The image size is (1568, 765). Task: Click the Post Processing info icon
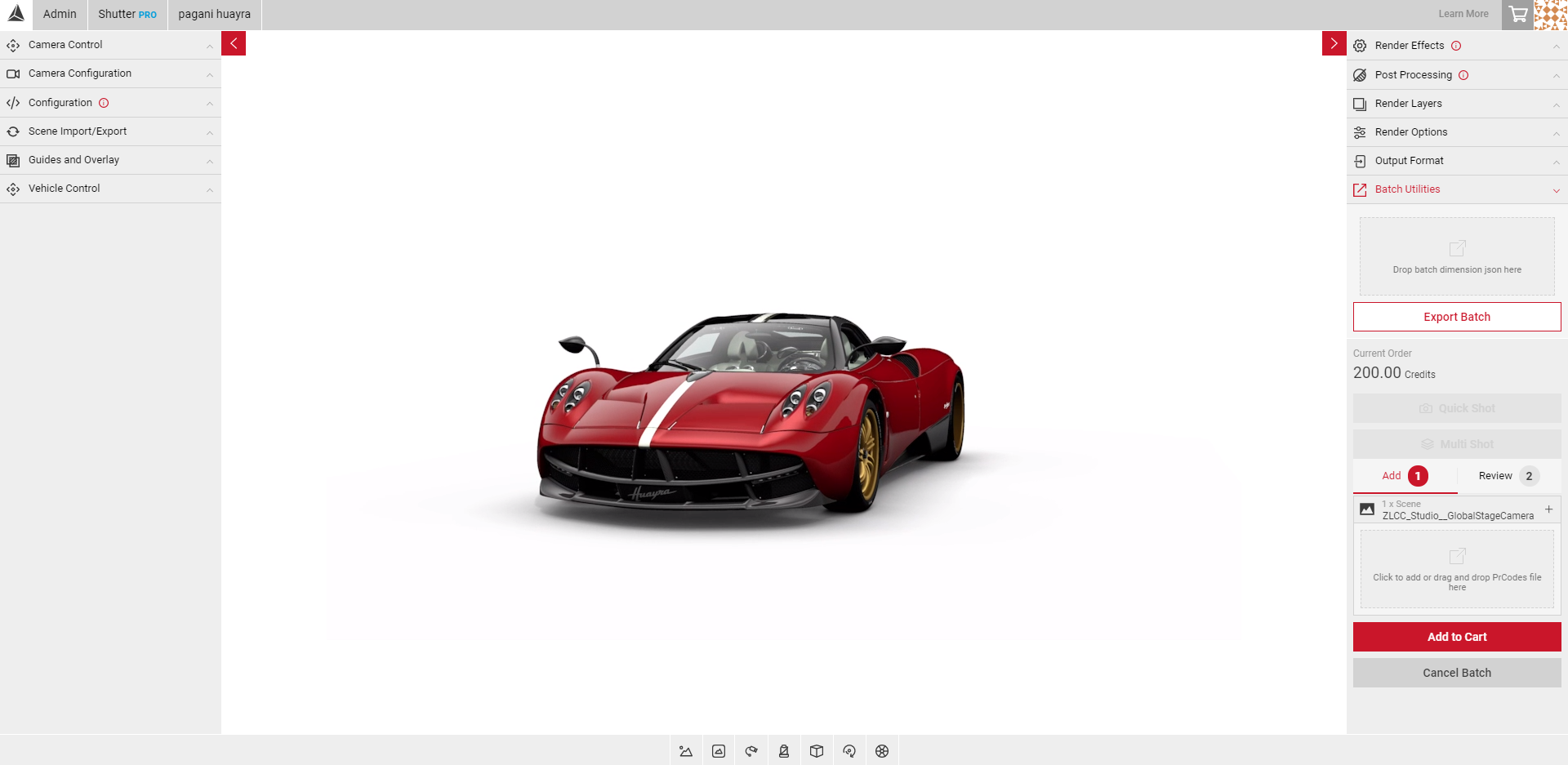(x=1463, y=75)
